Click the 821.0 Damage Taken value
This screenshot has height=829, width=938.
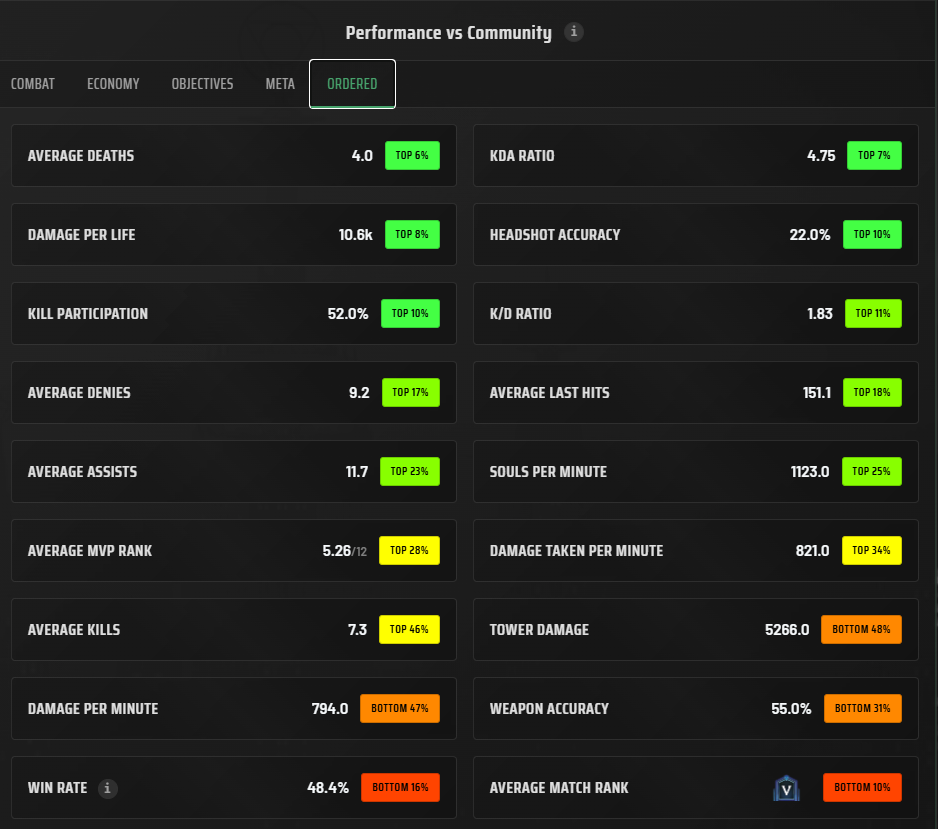812,551
